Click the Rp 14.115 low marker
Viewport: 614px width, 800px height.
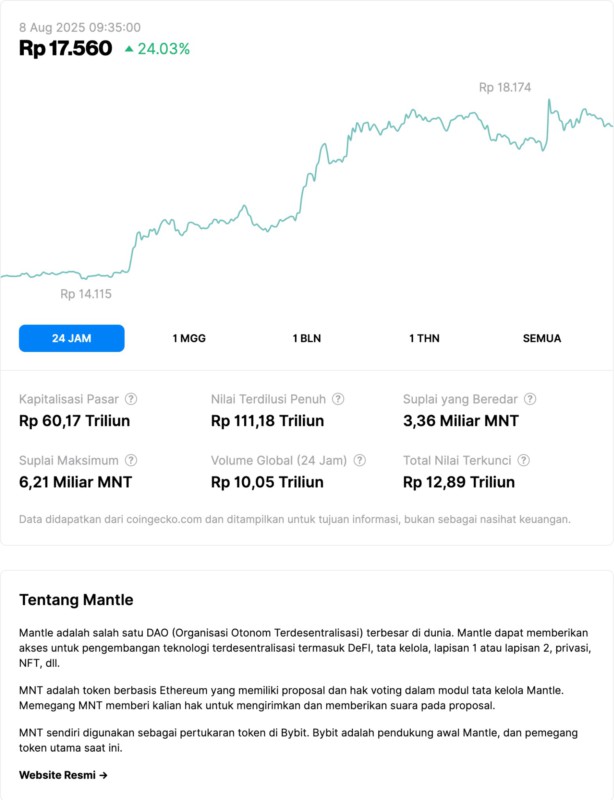[x=86, y=293]
